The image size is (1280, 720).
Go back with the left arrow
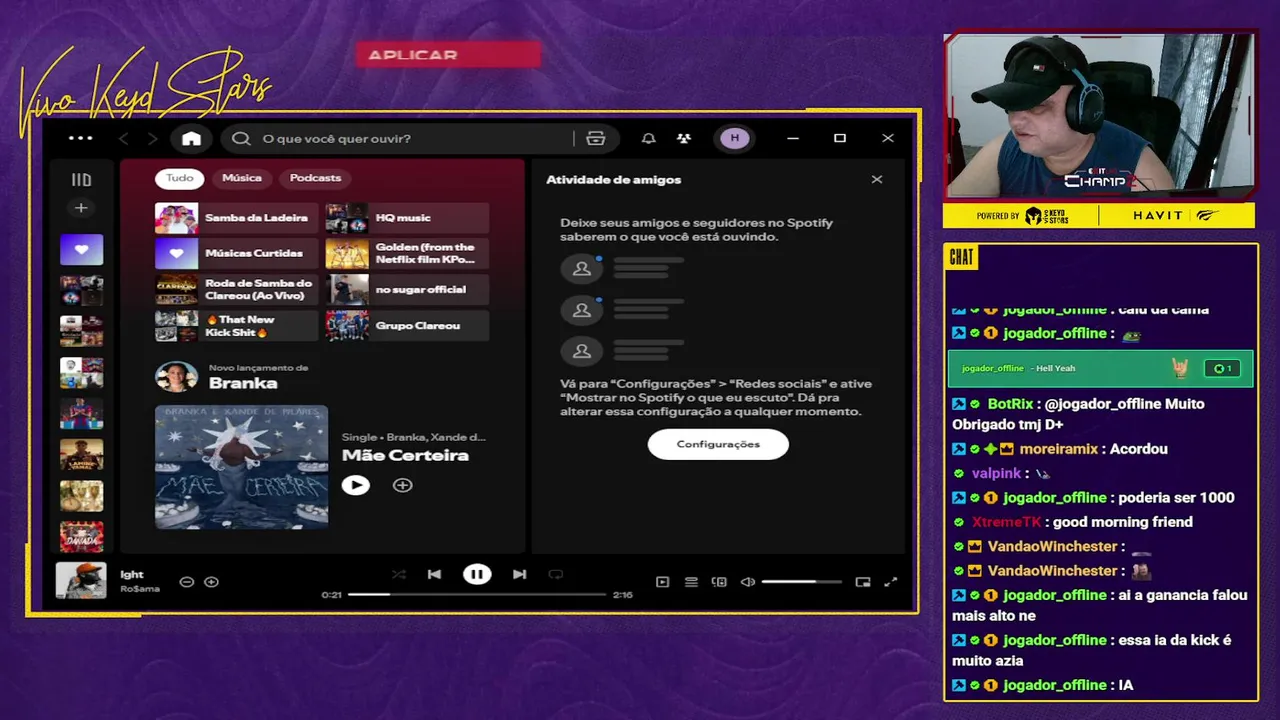[124, 138]
